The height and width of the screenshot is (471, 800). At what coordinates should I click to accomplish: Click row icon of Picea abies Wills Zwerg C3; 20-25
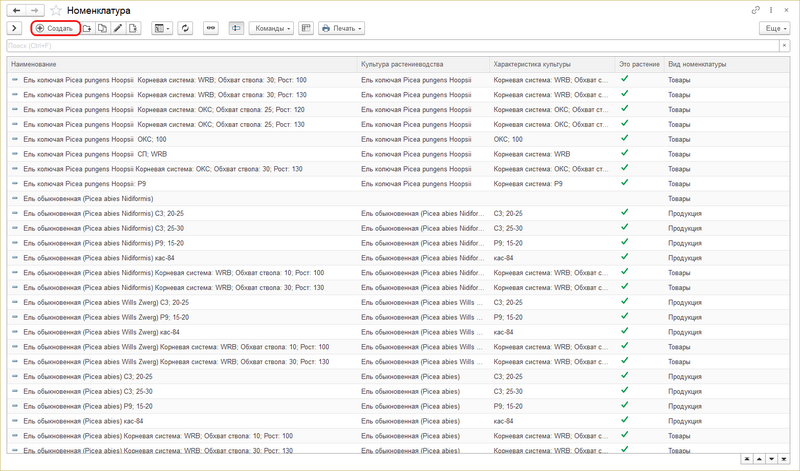[x=15, y=302]
